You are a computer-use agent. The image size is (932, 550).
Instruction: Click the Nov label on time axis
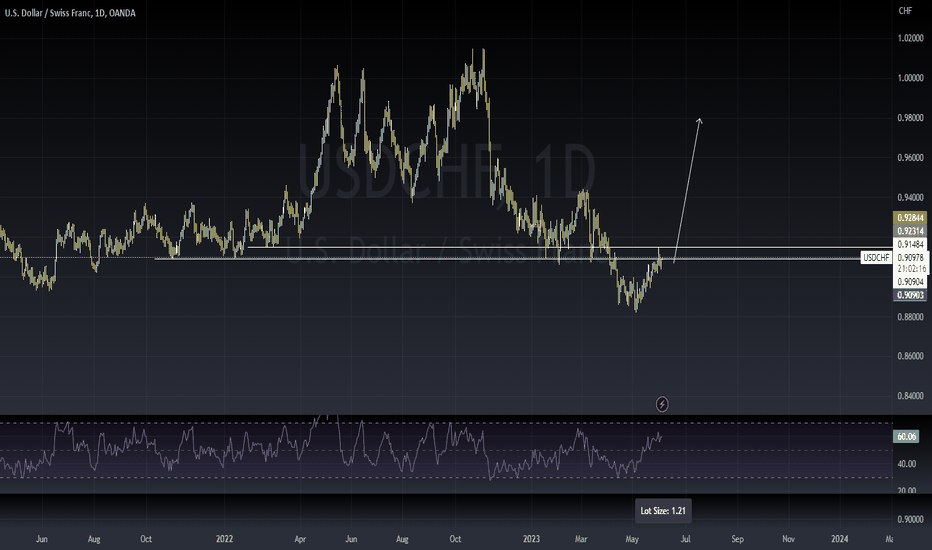click(788, 539)
